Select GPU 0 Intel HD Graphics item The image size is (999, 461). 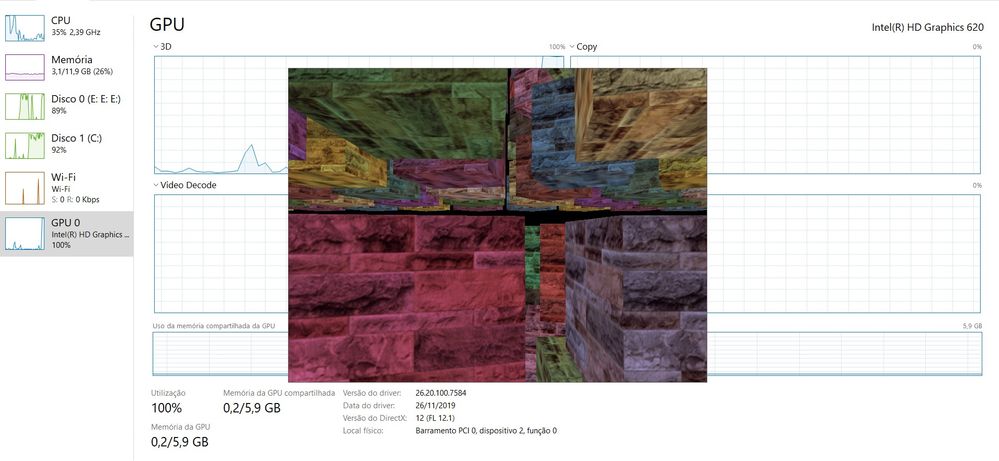pyautogui.click(x=66, y=234)
